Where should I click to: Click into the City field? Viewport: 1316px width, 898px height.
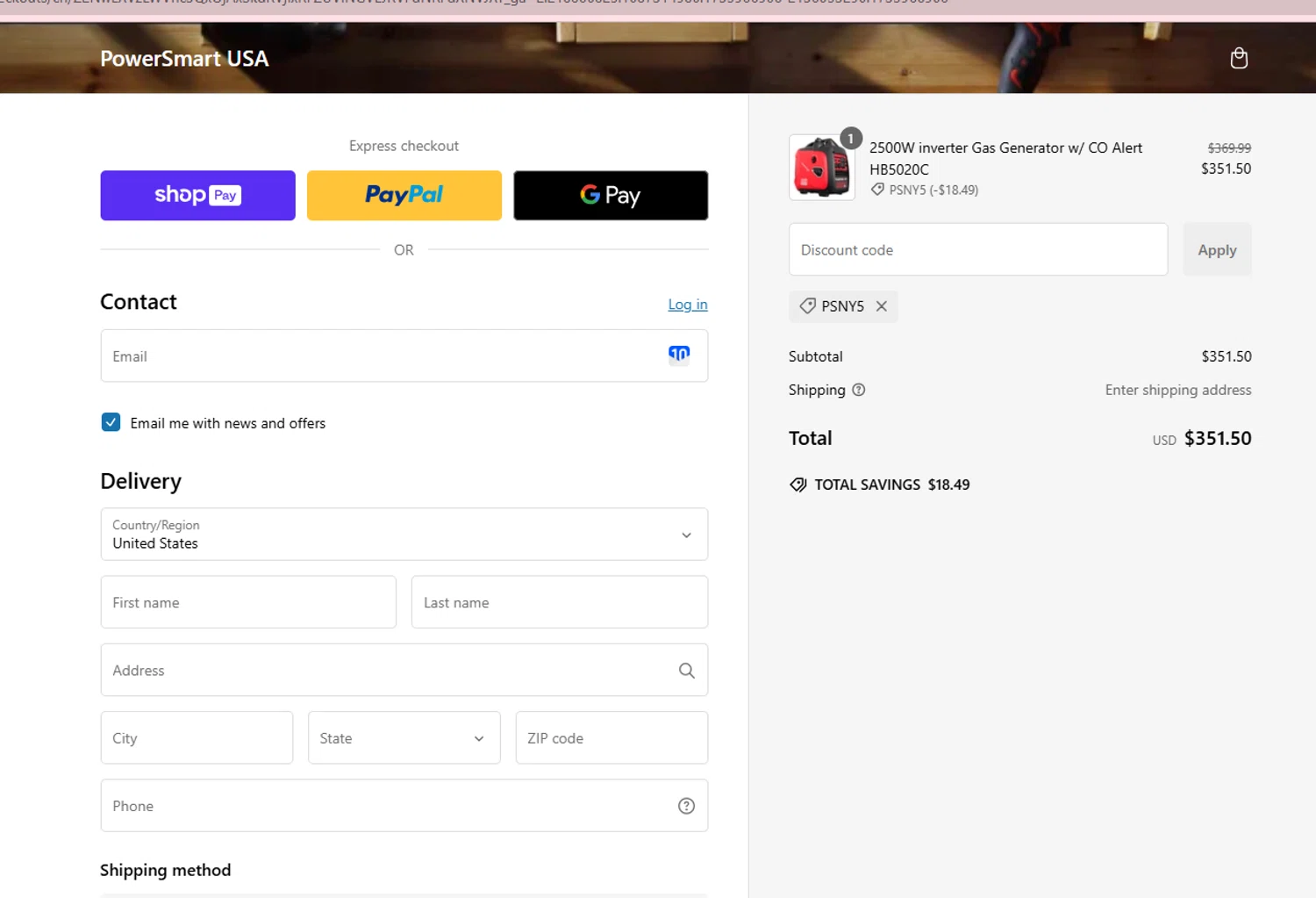tap(197, 738)
